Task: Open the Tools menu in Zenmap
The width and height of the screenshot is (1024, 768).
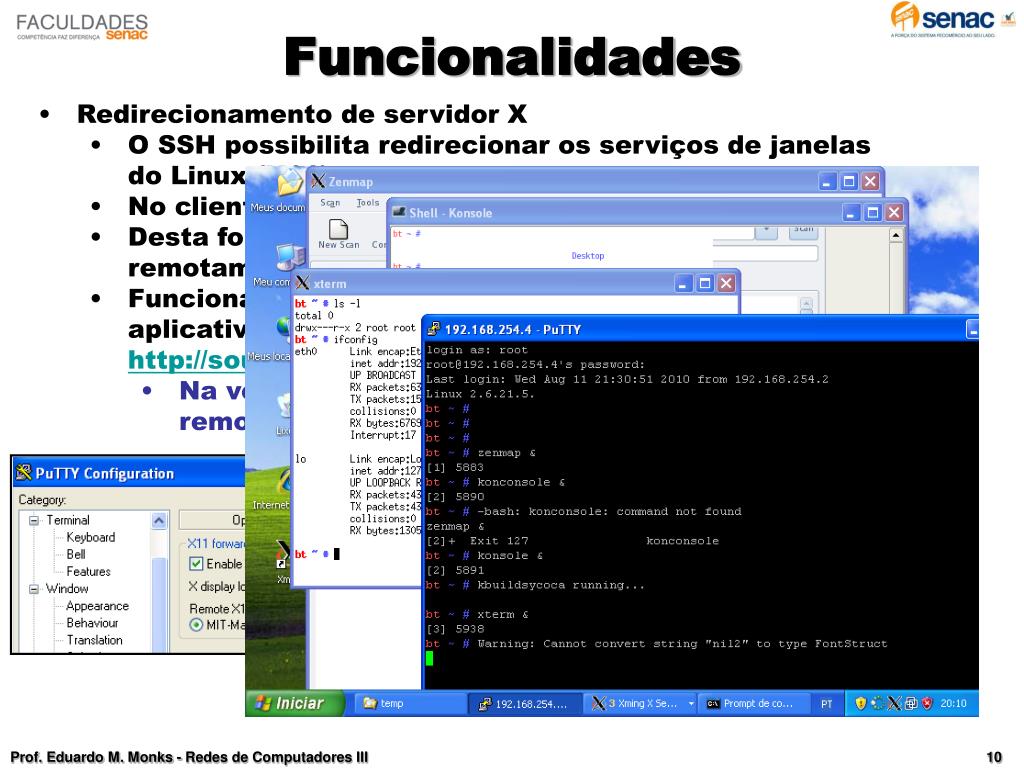Action: (368, 202)
